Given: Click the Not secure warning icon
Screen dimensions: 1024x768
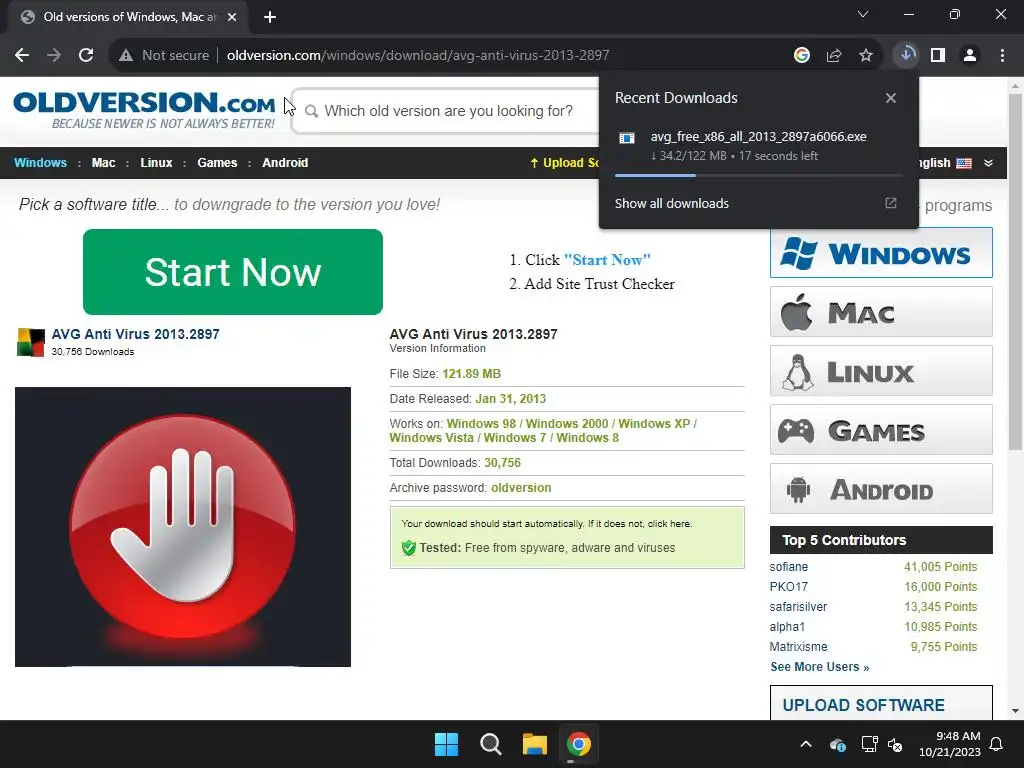Looking at the screenshot, I should [x=126, y=56].
